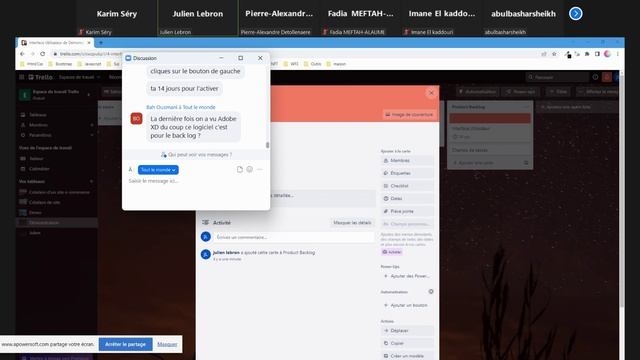The image size is (640, 360).
Task: Click Julien lebron's name in the activity entry
Action: coord(226,253)
